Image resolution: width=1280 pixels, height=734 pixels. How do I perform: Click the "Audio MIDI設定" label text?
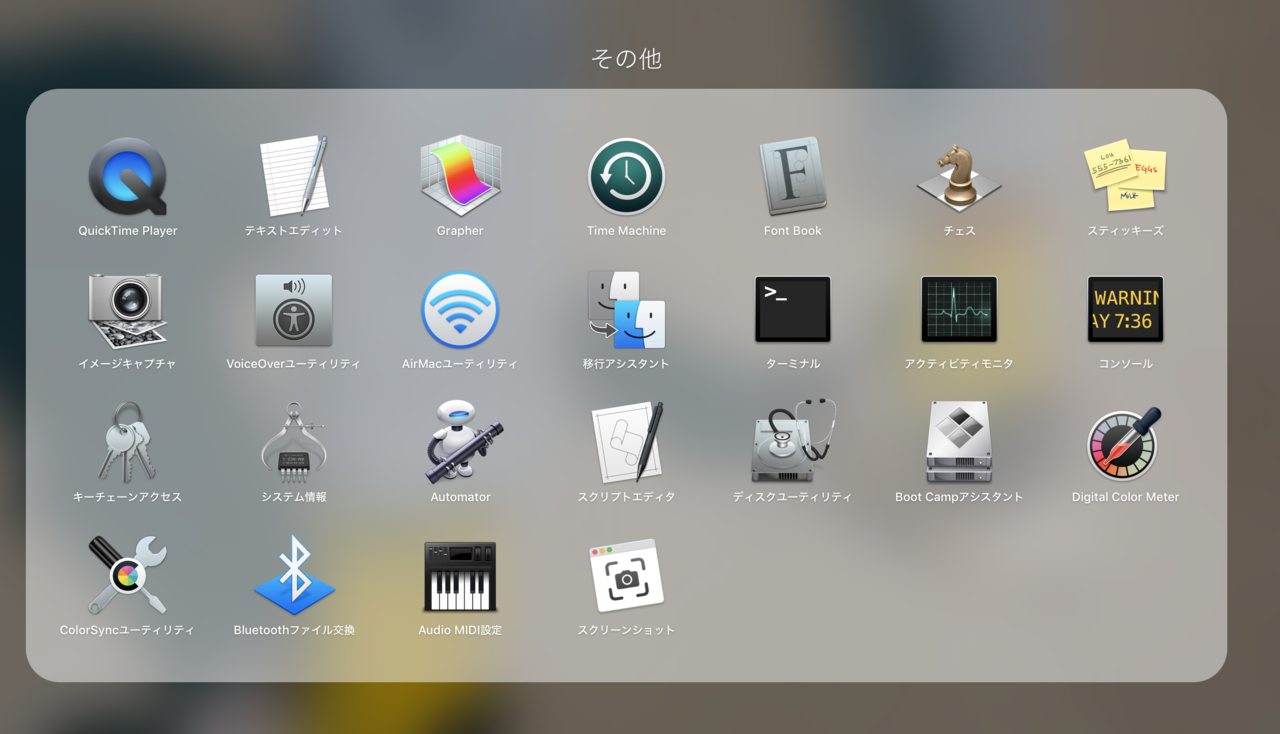click(460, 630)
